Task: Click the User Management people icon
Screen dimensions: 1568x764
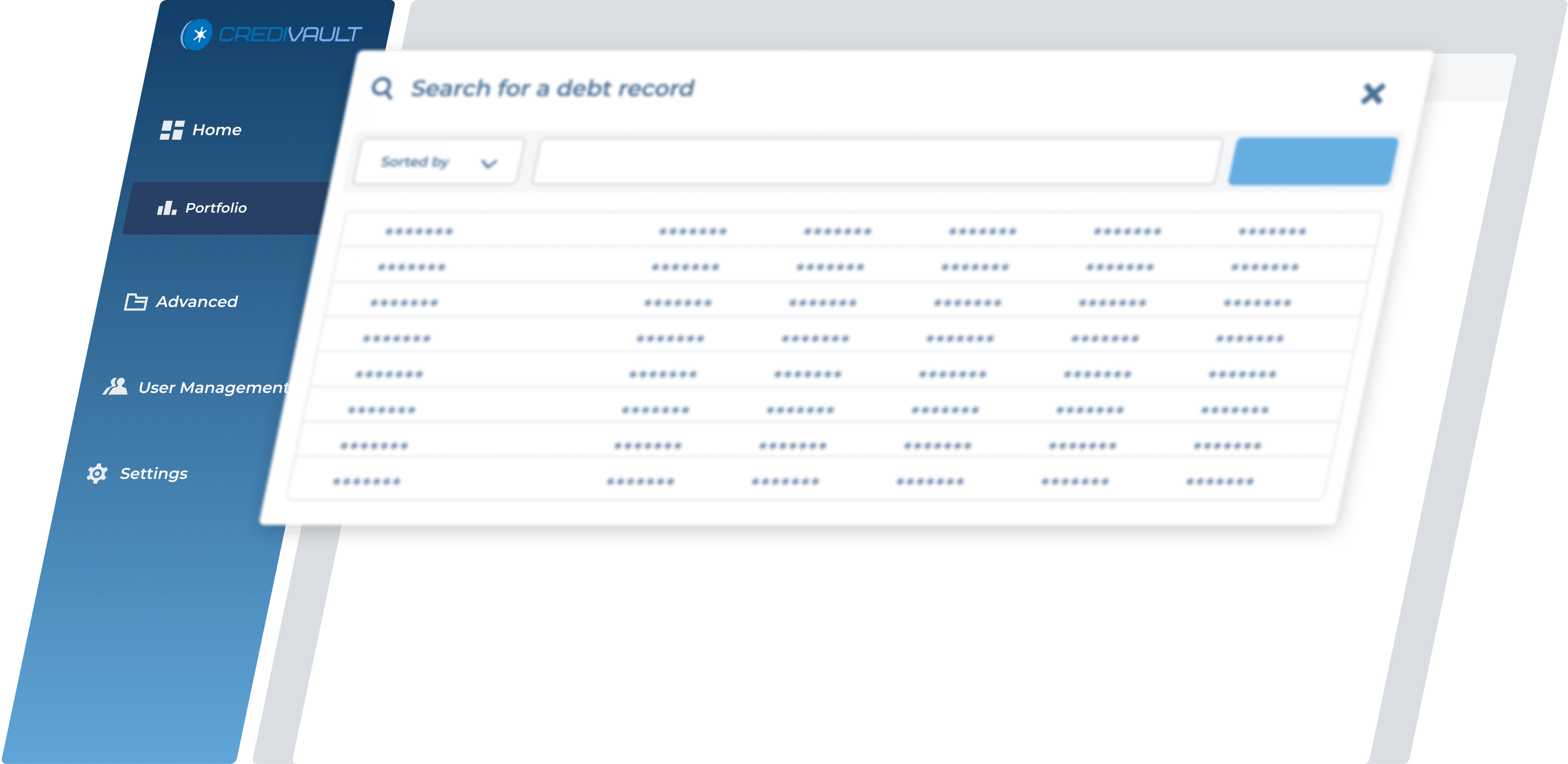Action: pyautogui.click(x=116, y=387)
